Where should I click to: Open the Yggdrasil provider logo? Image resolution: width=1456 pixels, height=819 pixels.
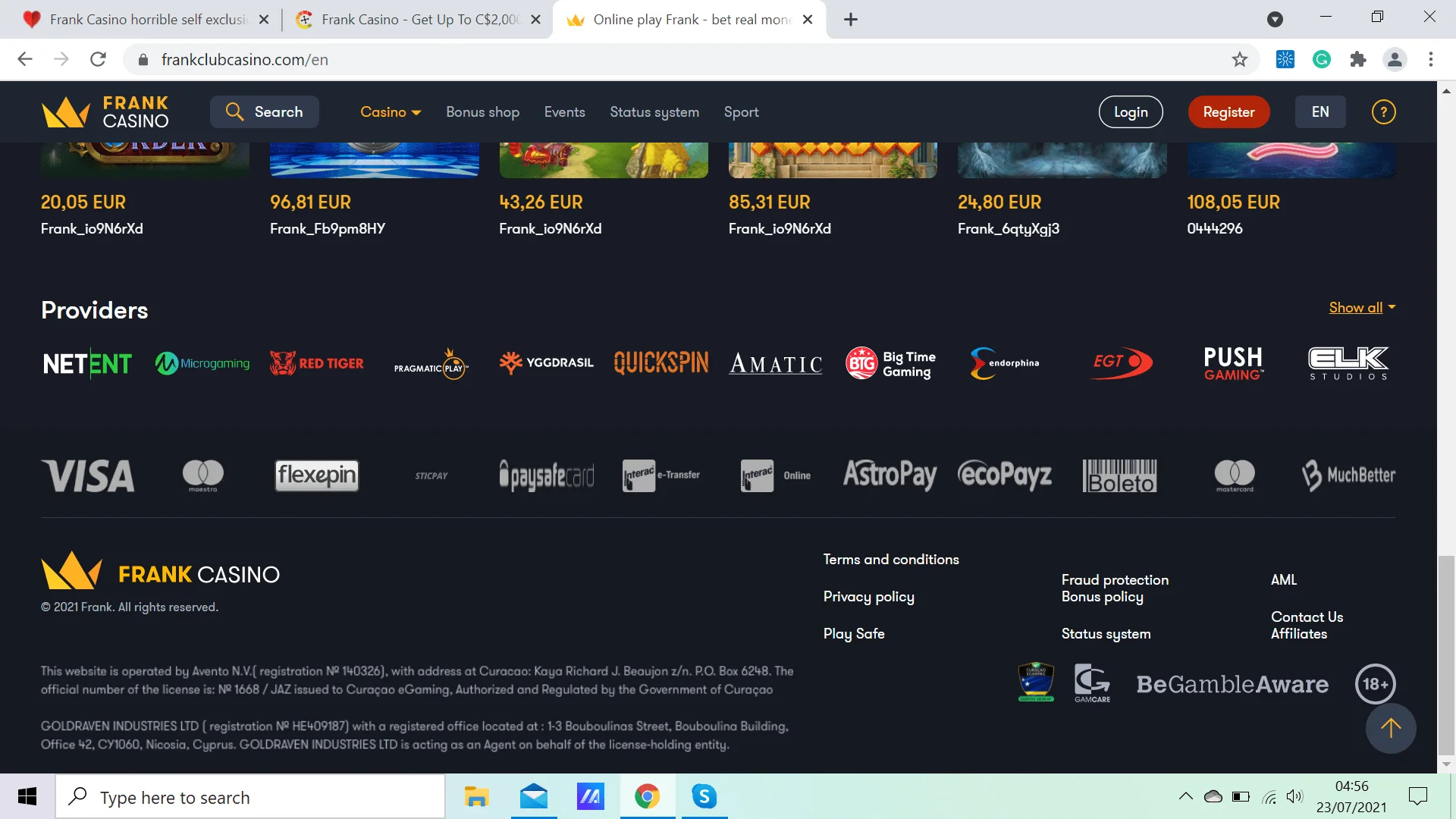[546, 362]
